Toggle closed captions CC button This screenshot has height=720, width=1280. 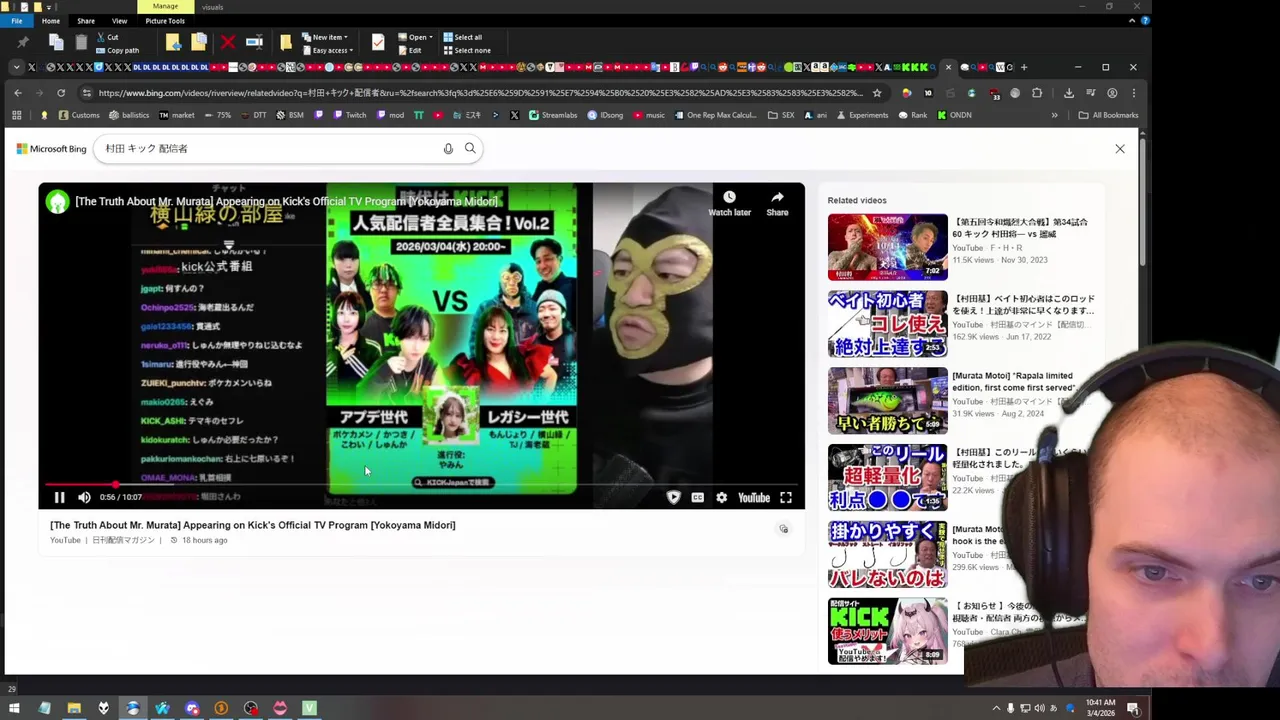coord(697,497)
